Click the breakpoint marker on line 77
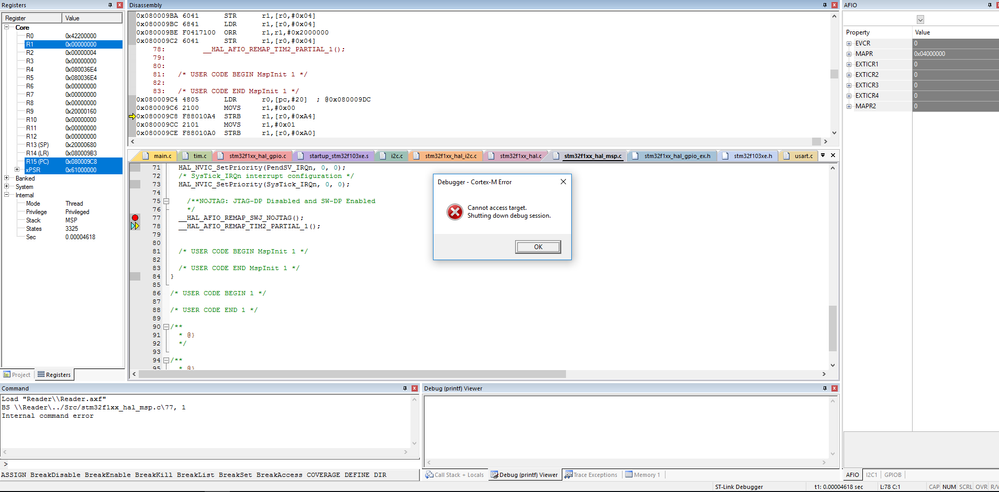 (x=134, y=218)
